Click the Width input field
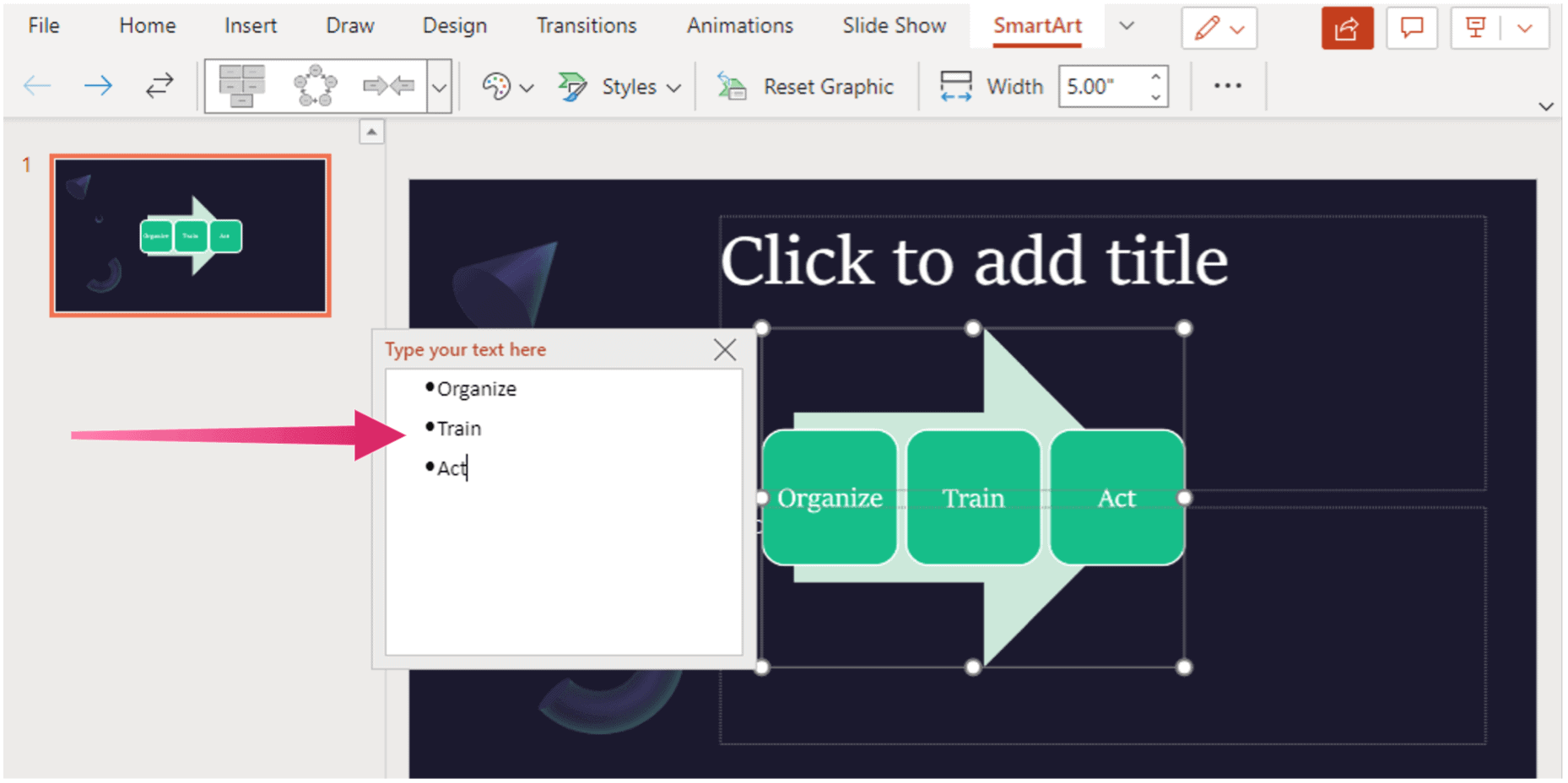1568x783 pixels. (1101, 86)
